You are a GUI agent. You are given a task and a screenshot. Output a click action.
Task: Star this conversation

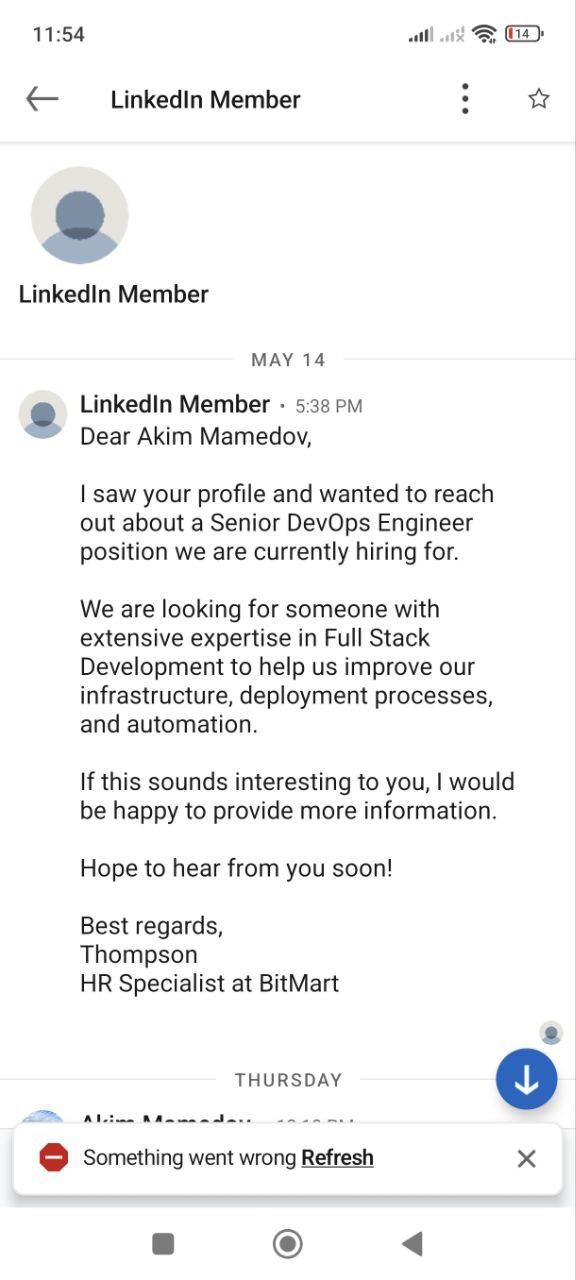[539, 98]
